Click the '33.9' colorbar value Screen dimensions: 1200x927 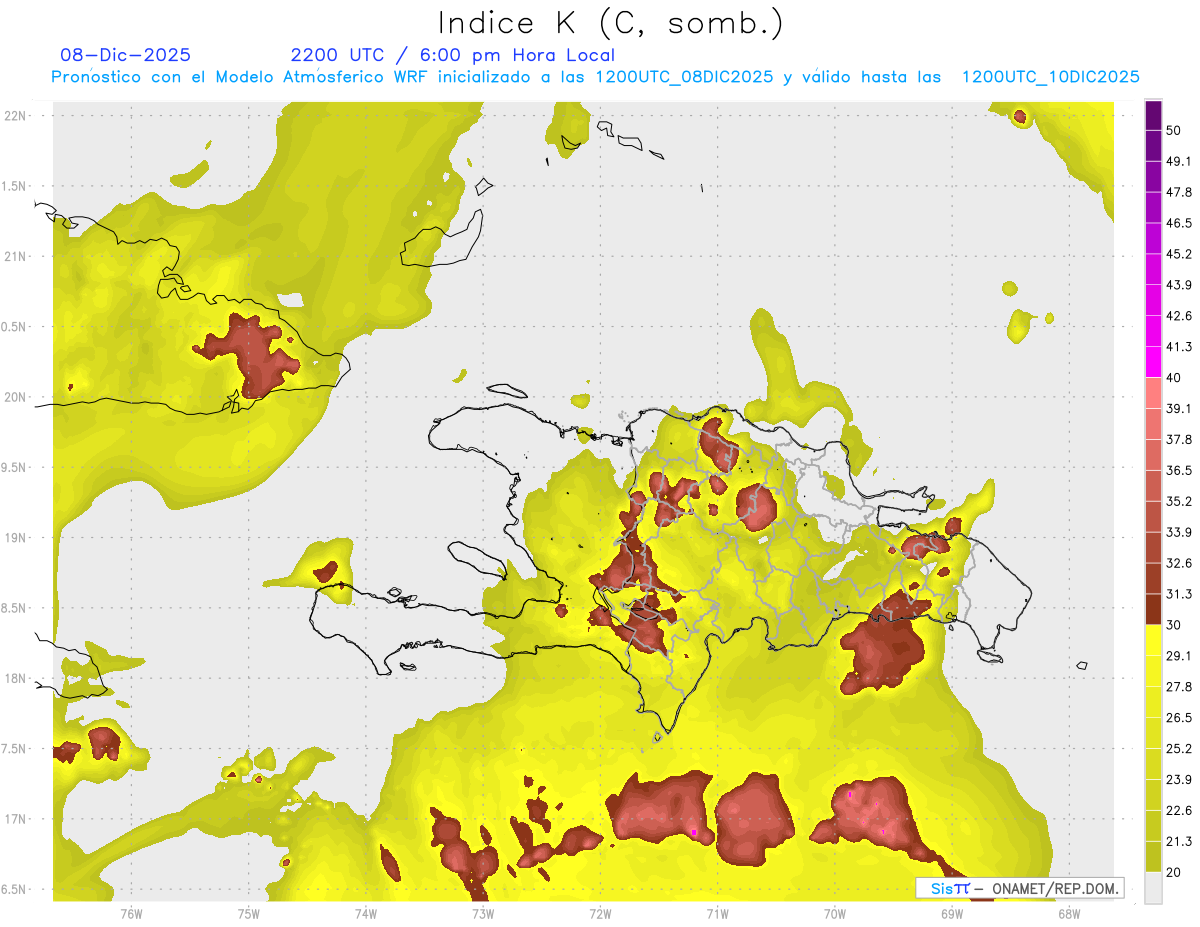1178,532
